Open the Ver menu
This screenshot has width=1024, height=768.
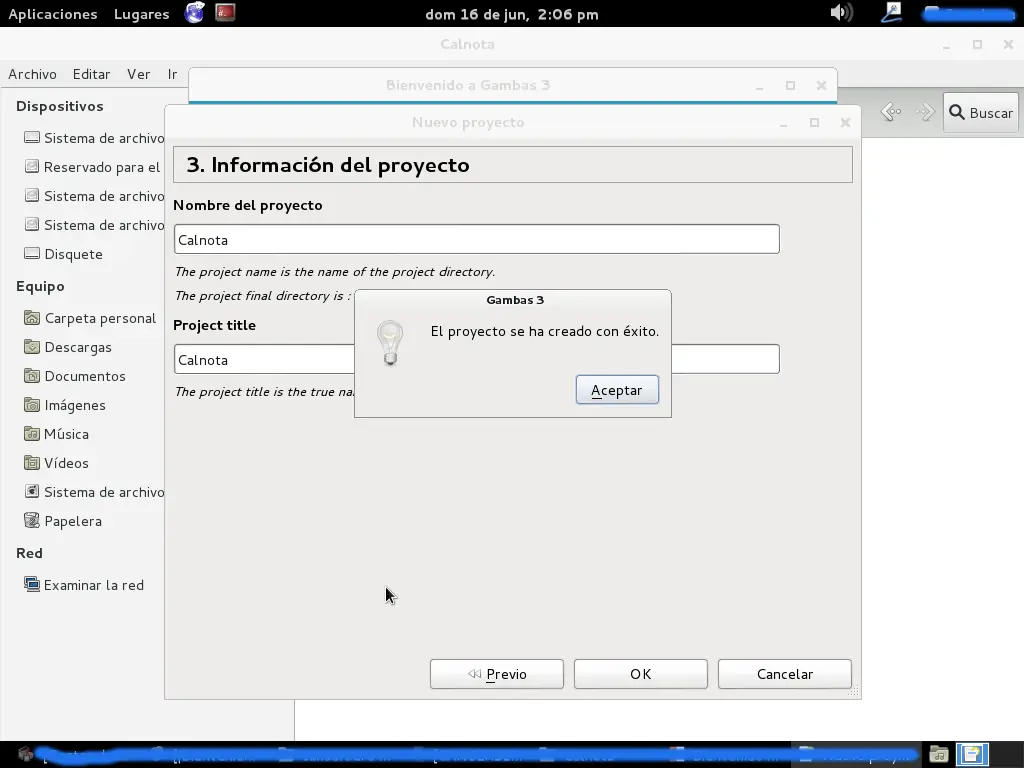[x=138, y=74]
